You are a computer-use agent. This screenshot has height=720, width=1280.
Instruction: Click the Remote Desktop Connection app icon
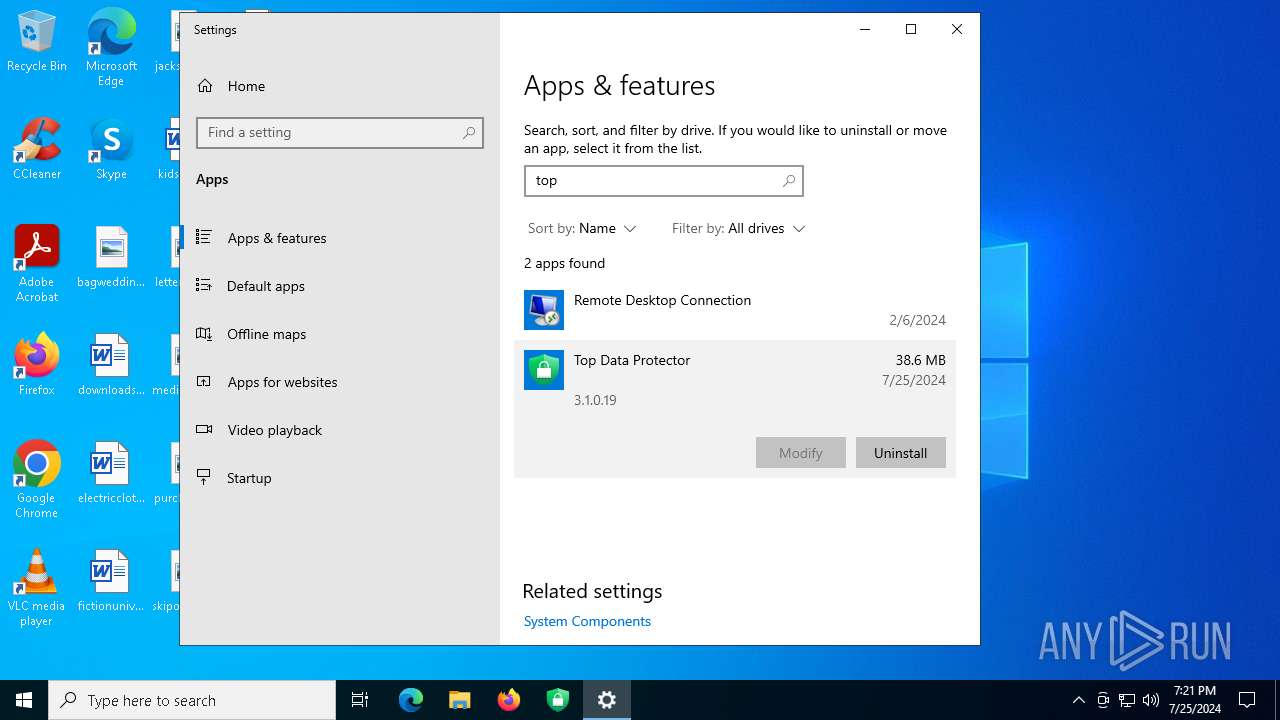click(x=544, y=310)
